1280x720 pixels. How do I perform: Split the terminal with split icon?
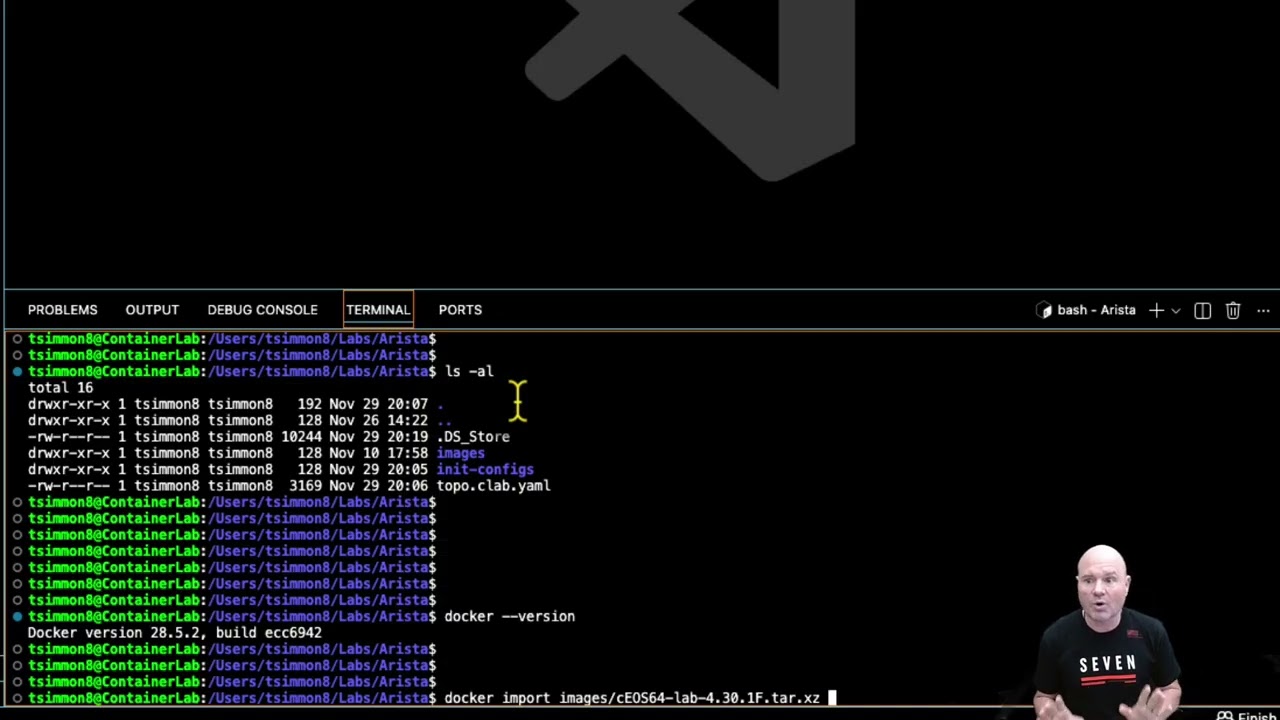coord(1202,310)
